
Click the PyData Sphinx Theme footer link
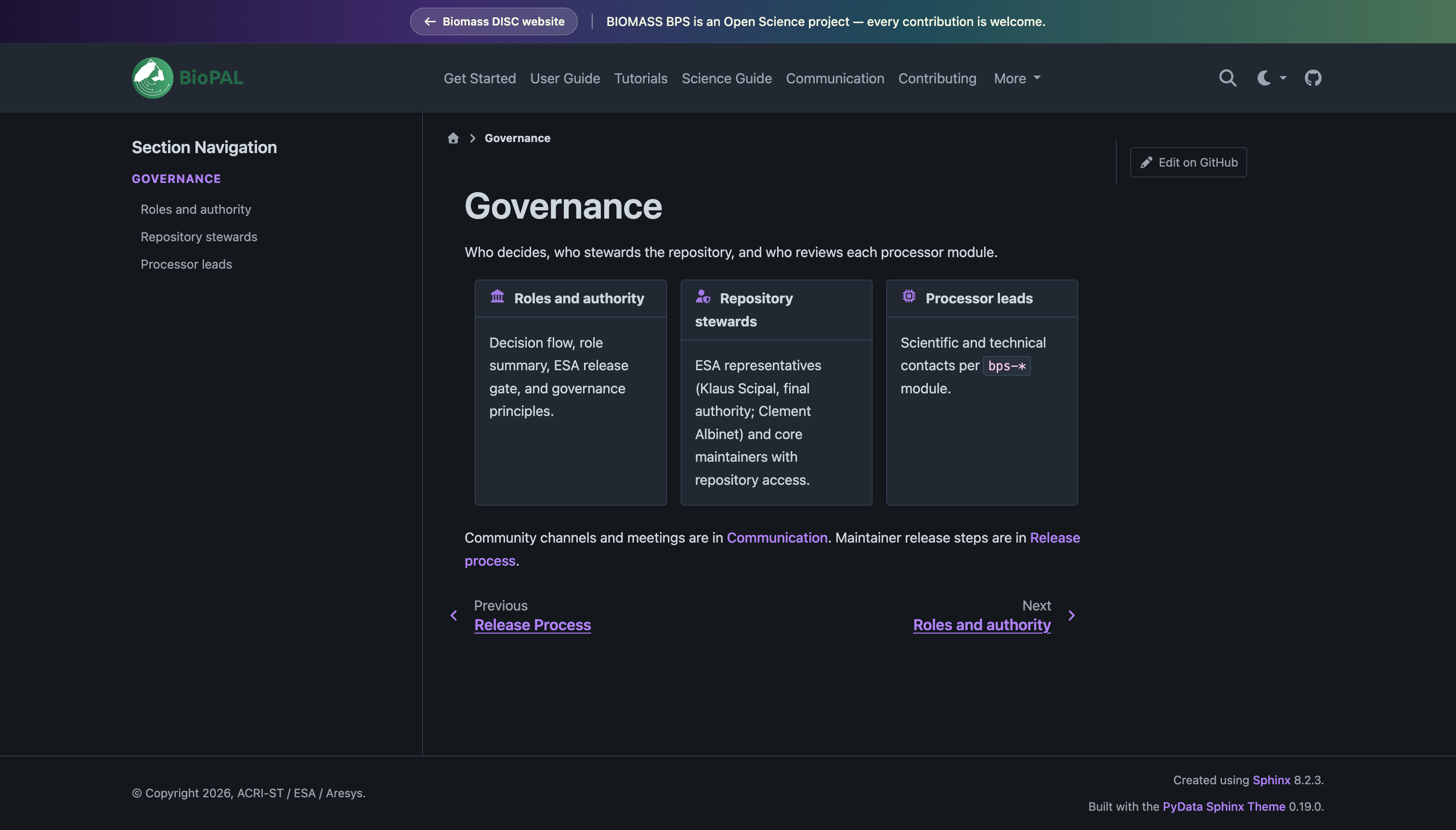point(1223,806)
